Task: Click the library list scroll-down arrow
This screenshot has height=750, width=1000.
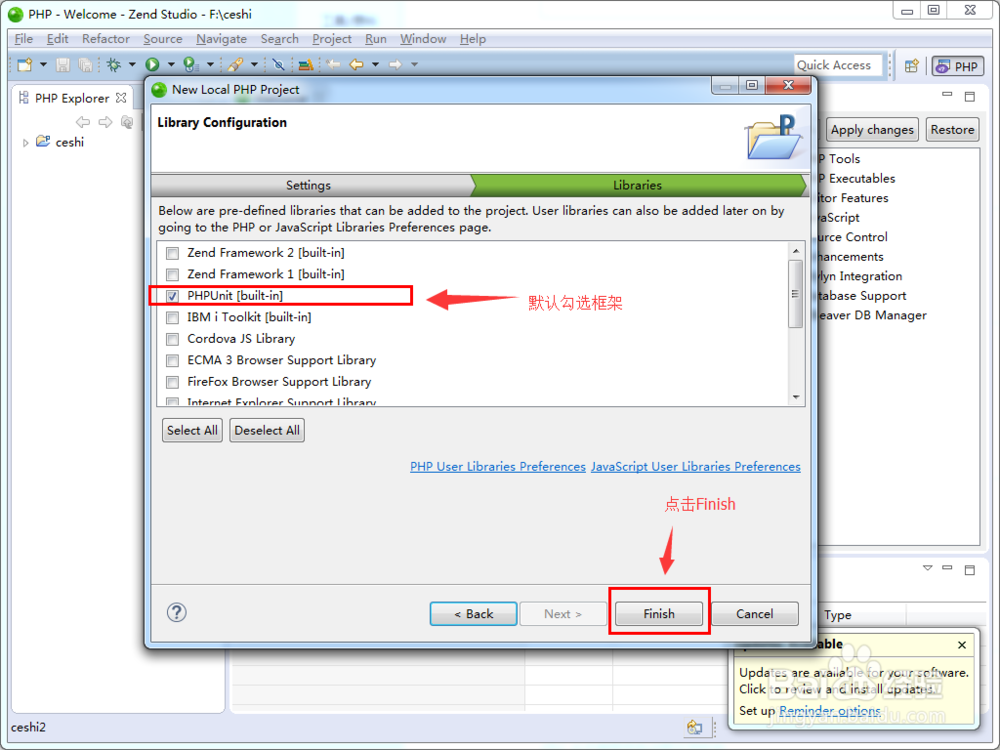Action: pyautogui.click(x=795, y=397)
